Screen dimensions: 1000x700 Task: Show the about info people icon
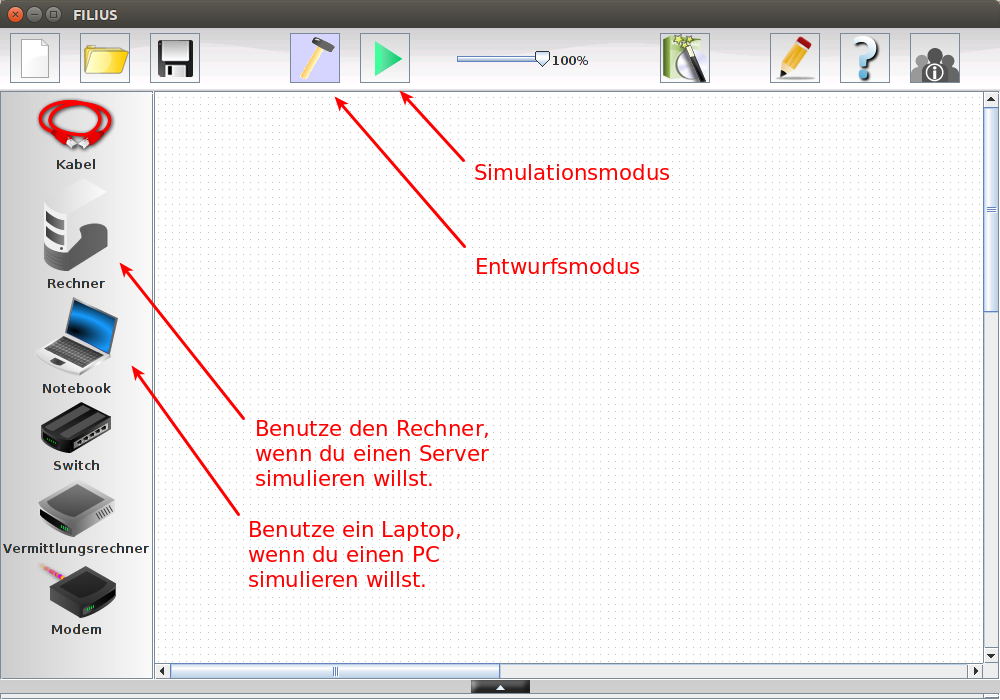pos(935,58)
